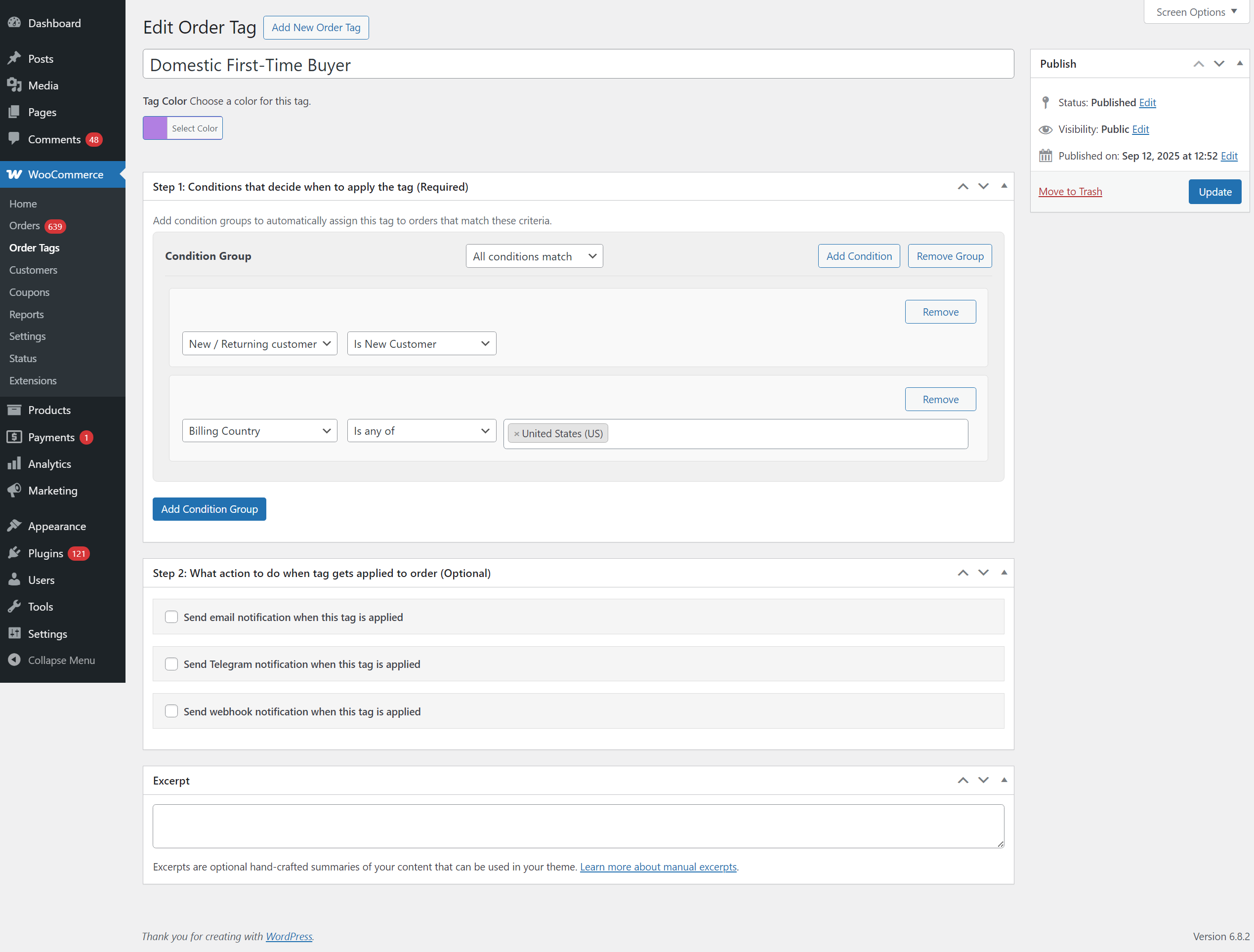Image resolution: width=1254 pixels, height=952 pixels.
Task: Select the Analytics bar-chart icon
Action: 15,464
